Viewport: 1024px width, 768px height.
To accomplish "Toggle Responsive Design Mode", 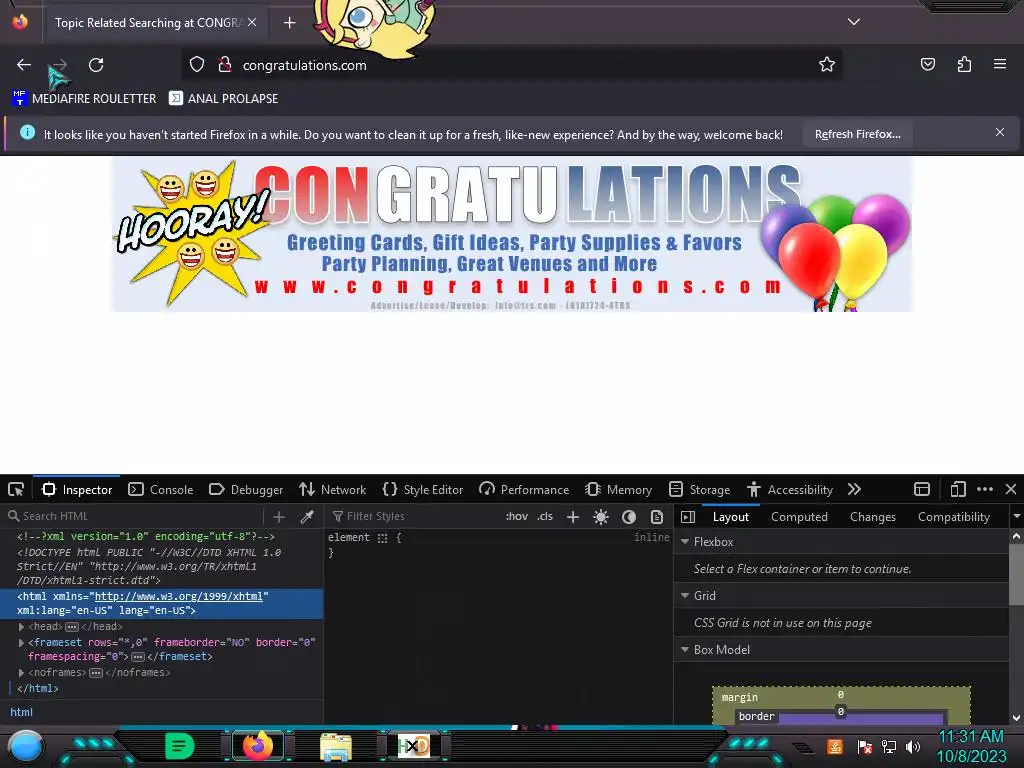I will pos(958,490).
